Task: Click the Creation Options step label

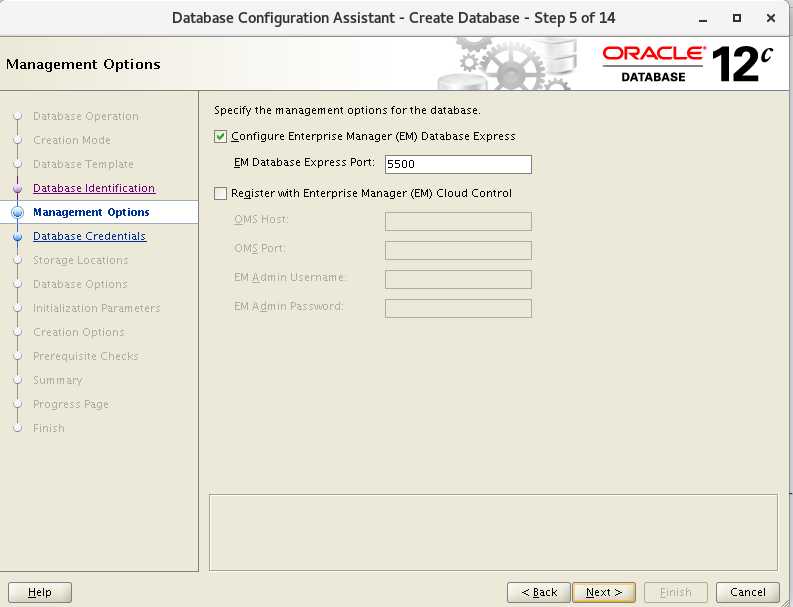Action: pos(79,332)
